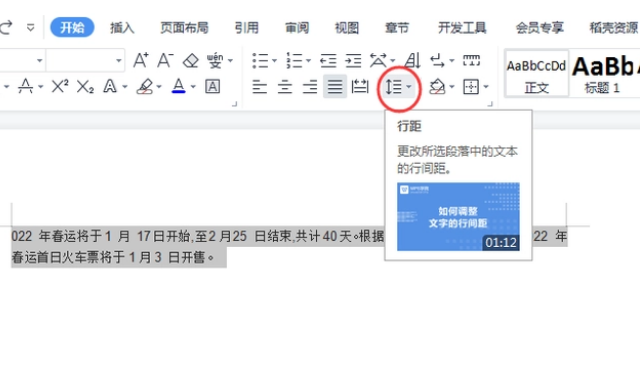Expand the shading color dropdown arrow

tap(452, 87)
